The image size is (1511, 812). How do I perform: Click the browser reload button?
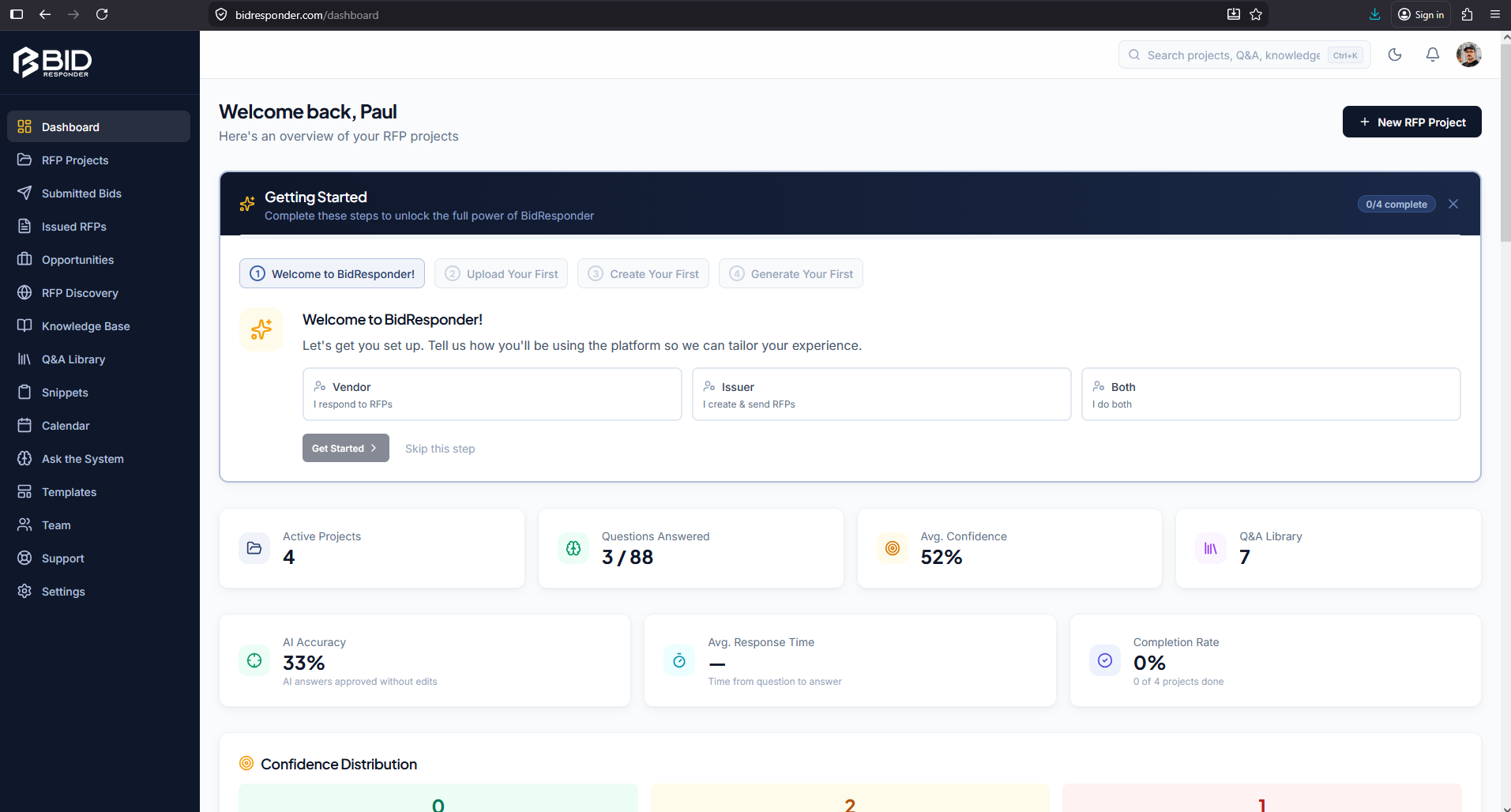(x=102, y=14)
